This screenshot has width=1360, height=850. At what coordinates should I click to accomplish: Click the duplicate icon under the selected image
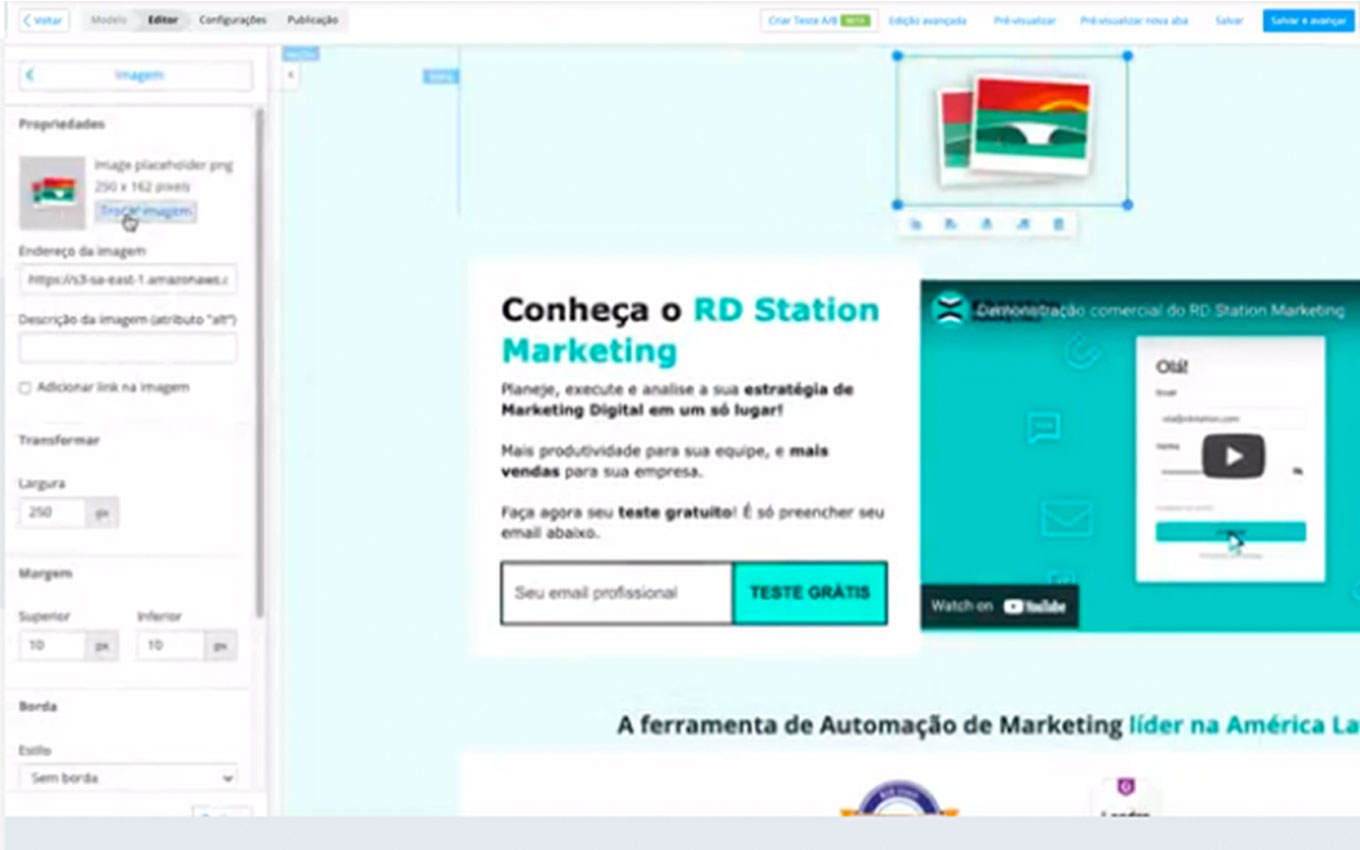coord(915,225)
